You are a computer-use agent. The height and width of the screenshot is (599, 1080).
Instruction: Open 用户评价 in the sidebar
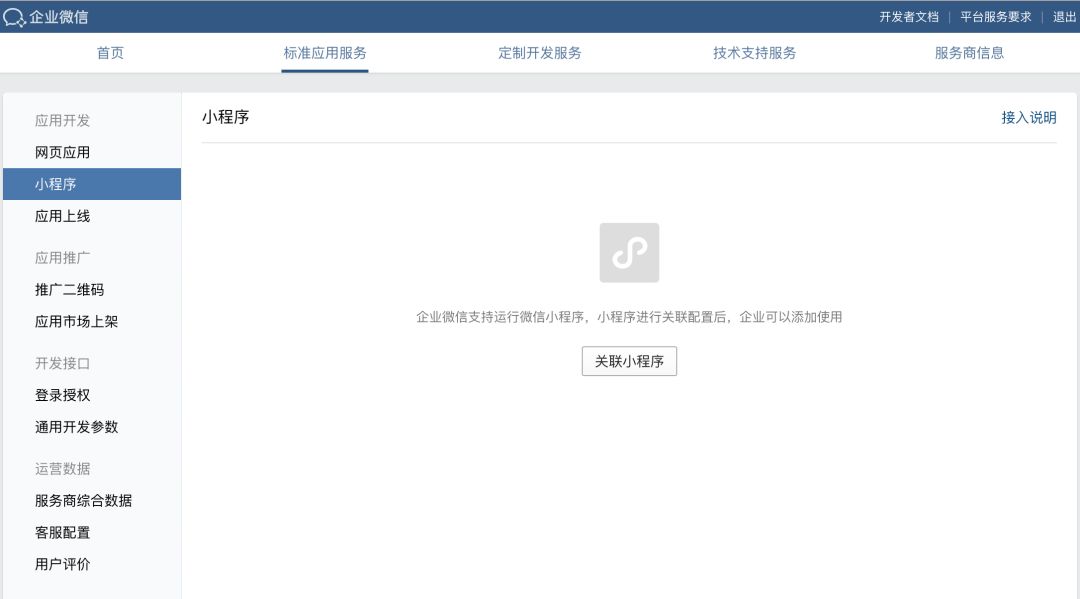click(92, 564)
